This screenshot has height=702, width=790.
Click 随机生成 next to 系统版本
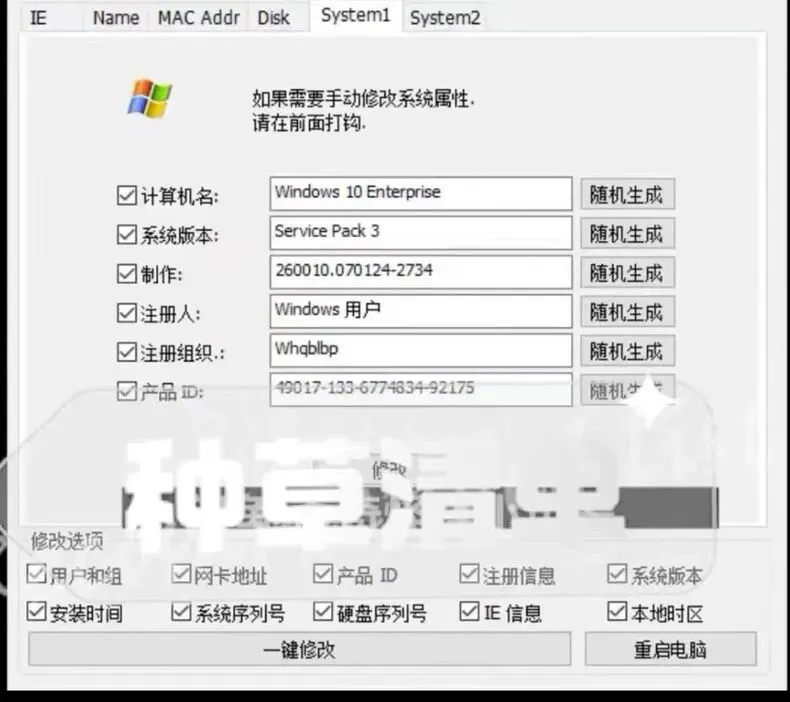(x=627, y=233)
